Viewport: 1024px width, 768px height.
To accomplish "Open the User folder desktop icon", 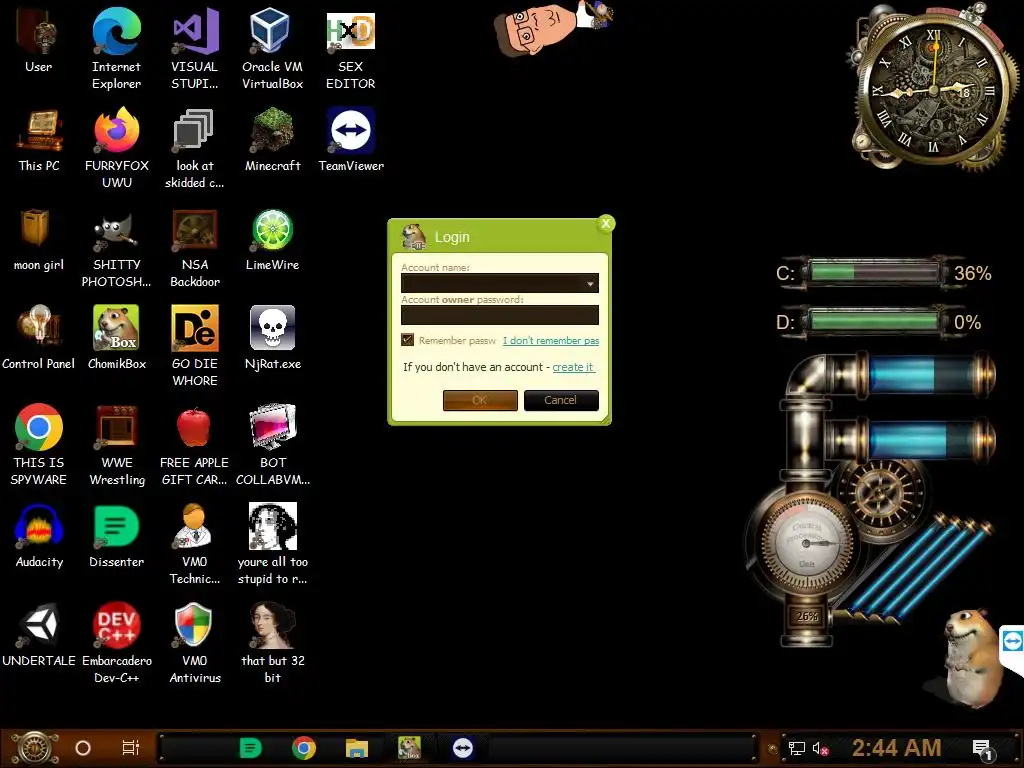I will 39,39.
